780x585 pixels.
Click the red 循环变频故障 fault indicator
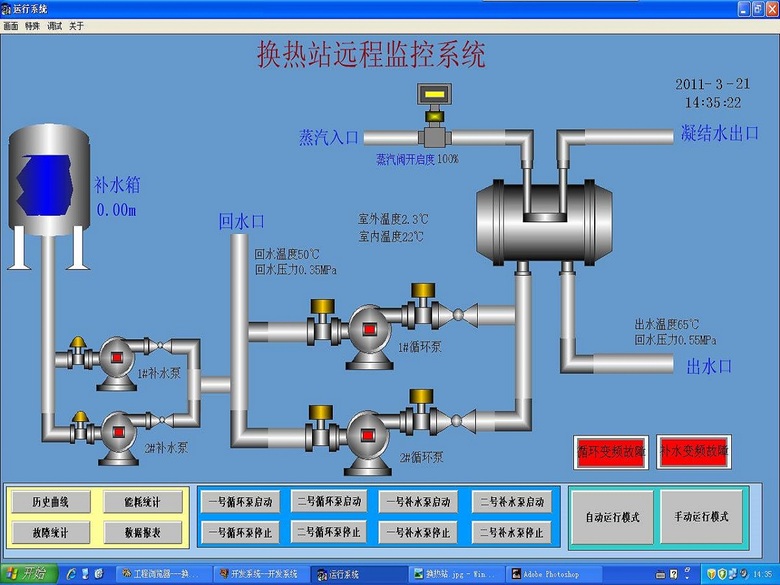[610, 452]
